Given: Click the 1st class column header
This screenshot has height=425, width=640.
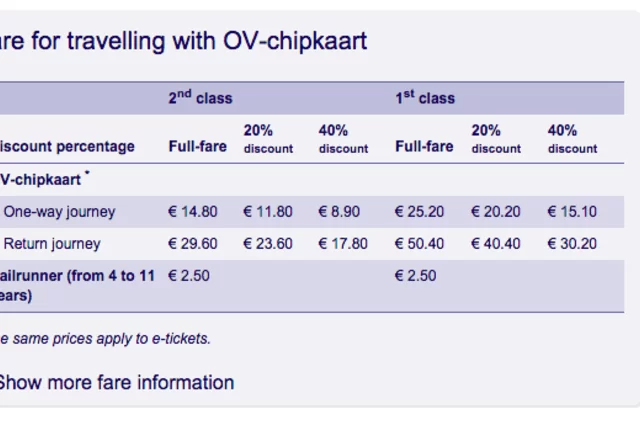Looking at the screenshot, I should tap(425, 98).
